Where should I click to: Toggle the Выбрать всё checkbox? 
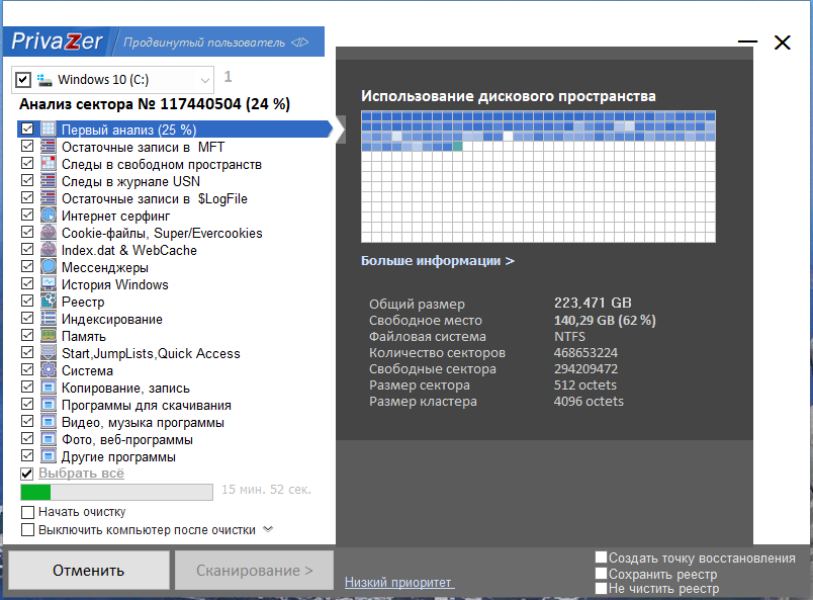click(x=27, y=473)
